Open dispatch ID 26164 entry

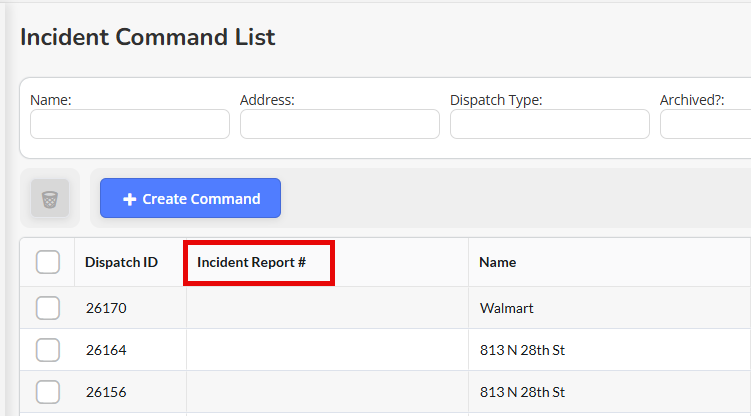(106, 350)
